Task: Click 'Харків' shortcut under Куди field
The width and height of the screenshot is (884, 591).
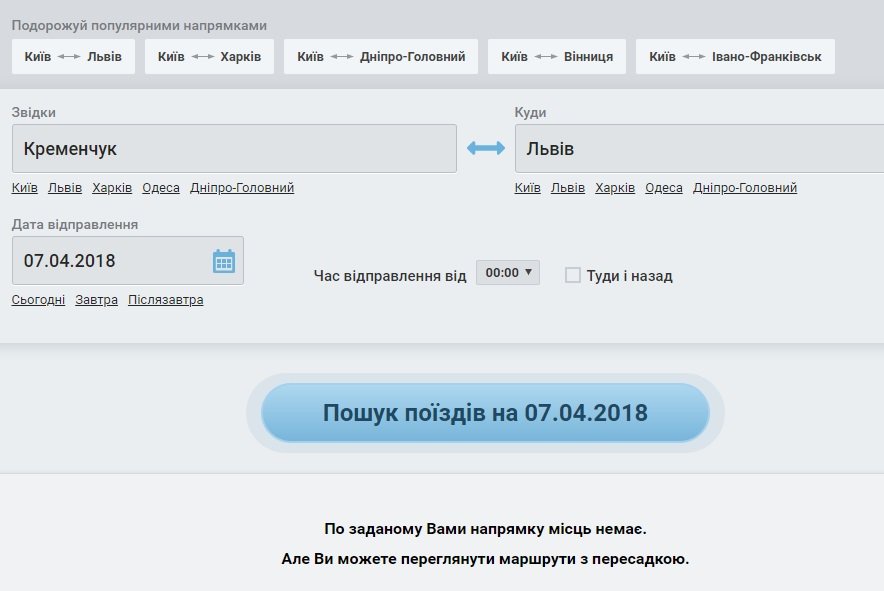Action: click(615, 188)
